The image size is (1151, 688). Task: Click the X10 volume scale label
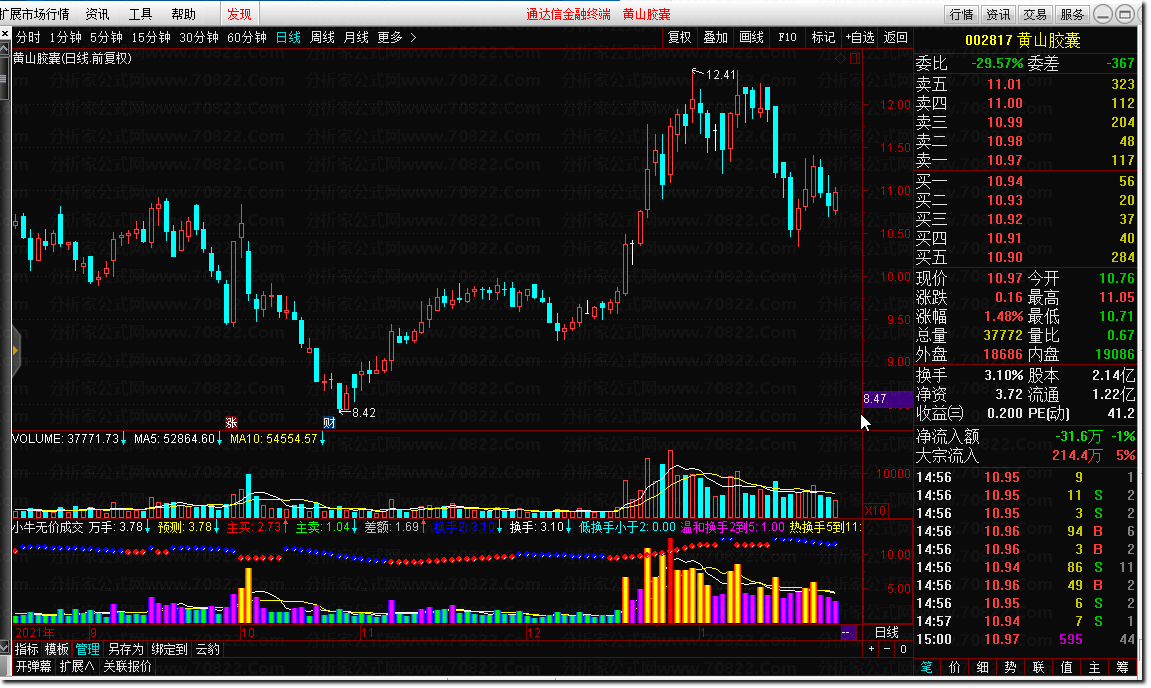click(876, 510)
